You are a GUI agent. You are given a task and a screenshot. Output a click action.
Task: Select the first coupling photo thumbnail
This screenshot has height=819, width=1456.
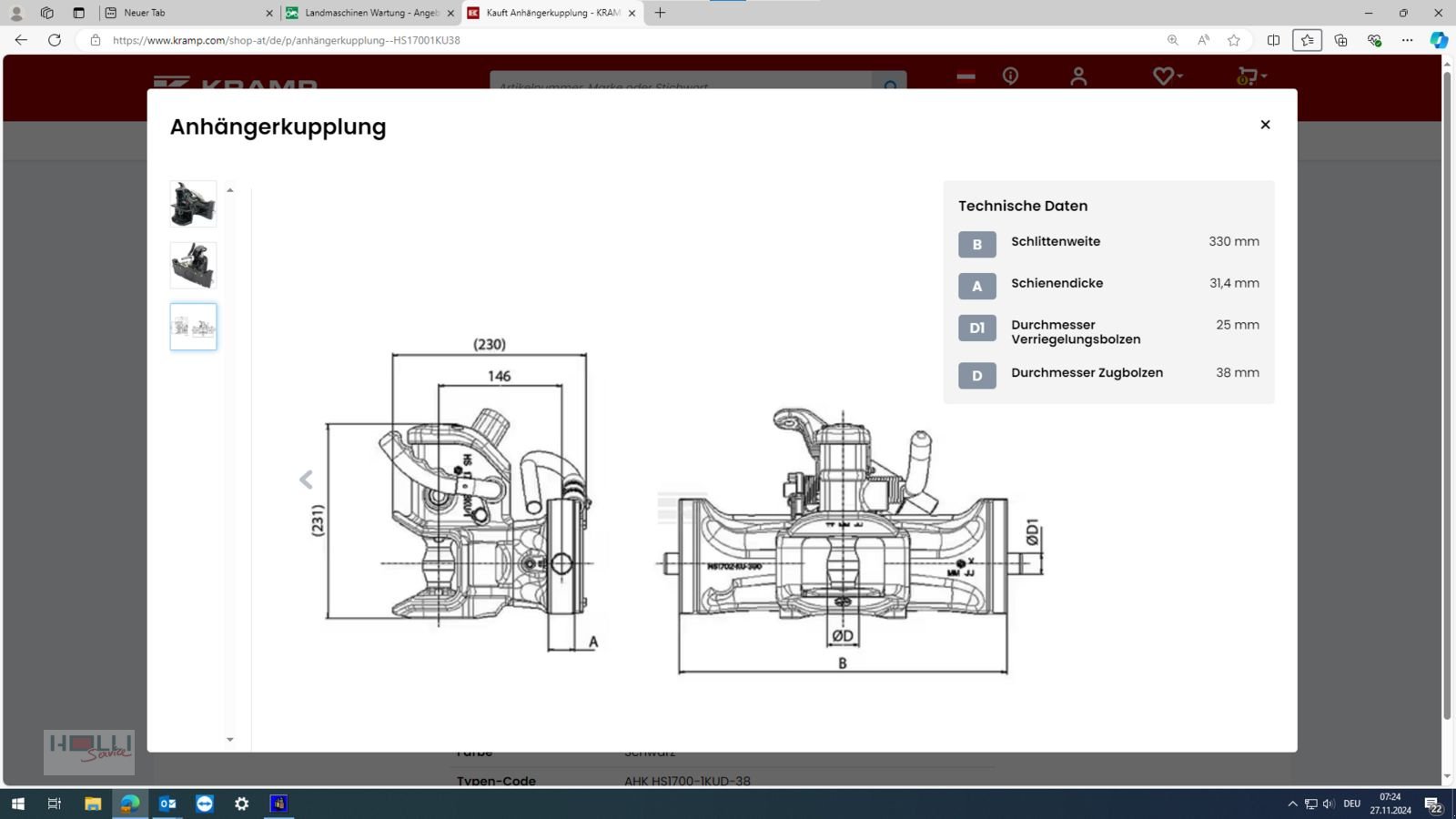pyautogui.click(x=193, y=204)
